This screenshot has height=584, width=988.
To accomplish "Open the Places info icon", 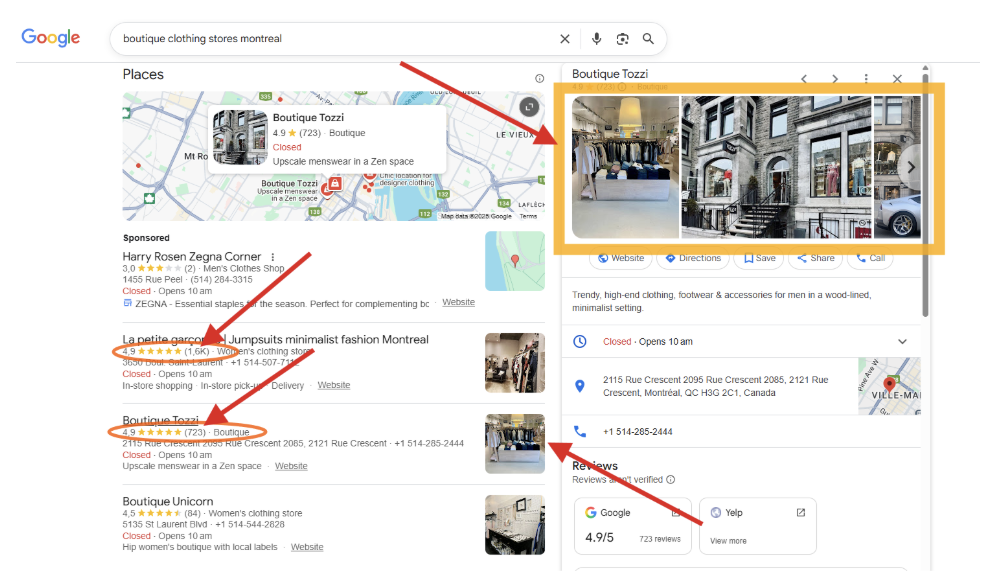I will click(540, 78).
